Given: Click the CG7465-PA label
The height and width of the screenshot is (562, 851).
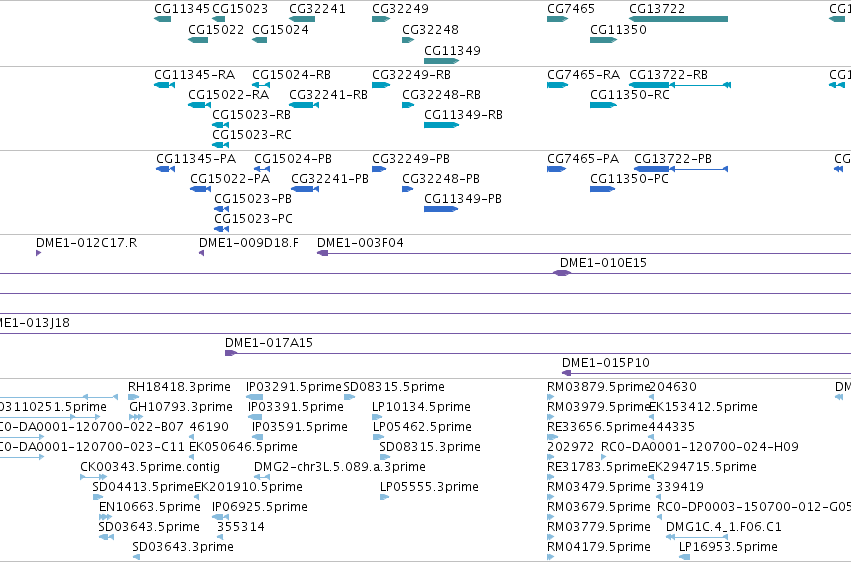Looking at the screenshot, I should pos(583,158).
